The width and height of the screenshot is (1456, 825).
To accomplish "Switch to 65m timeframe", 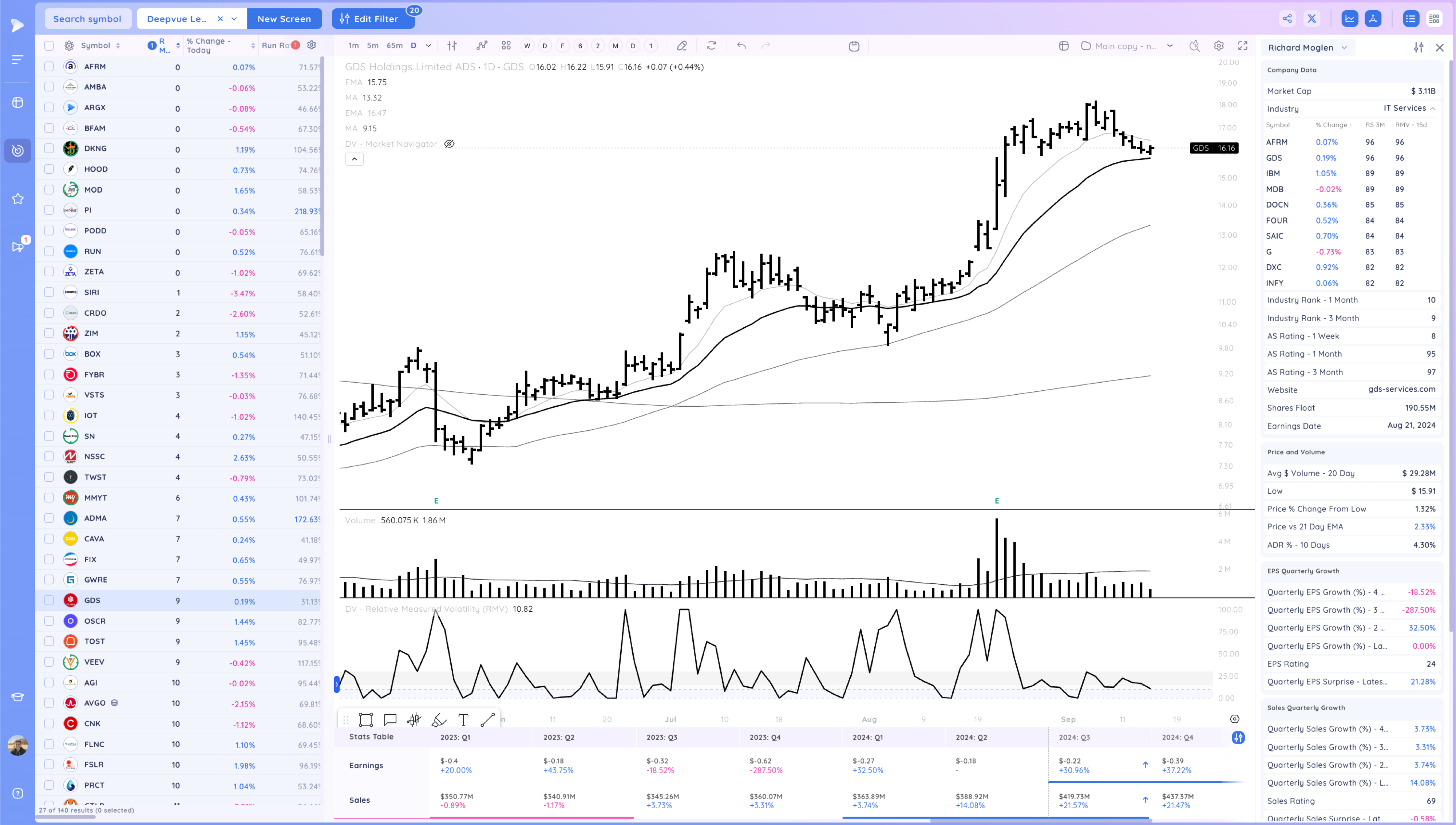I will (x=394, y=46).
